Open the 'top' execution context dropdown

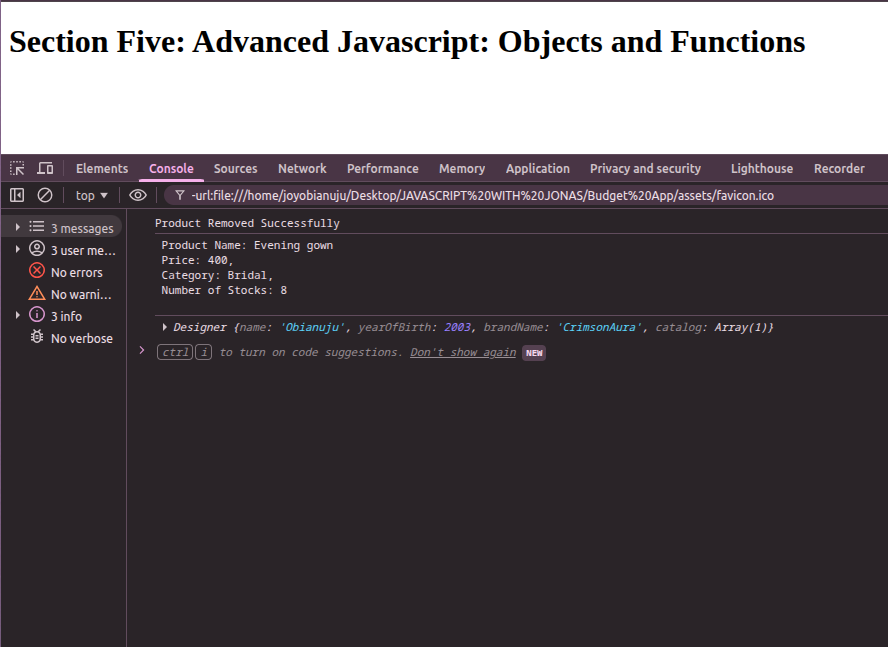tap(91, 194)
